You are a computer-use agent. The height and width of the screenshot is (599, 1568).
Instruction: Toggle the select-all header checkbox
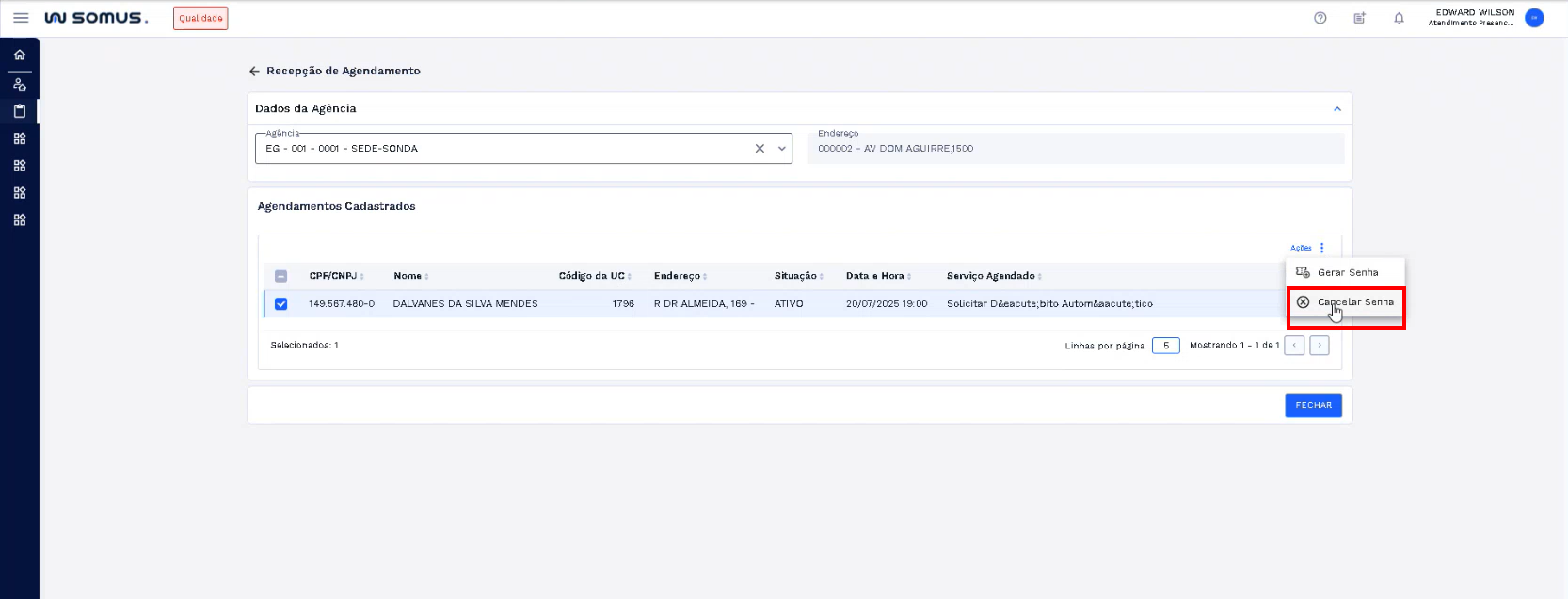pos(280,276)
